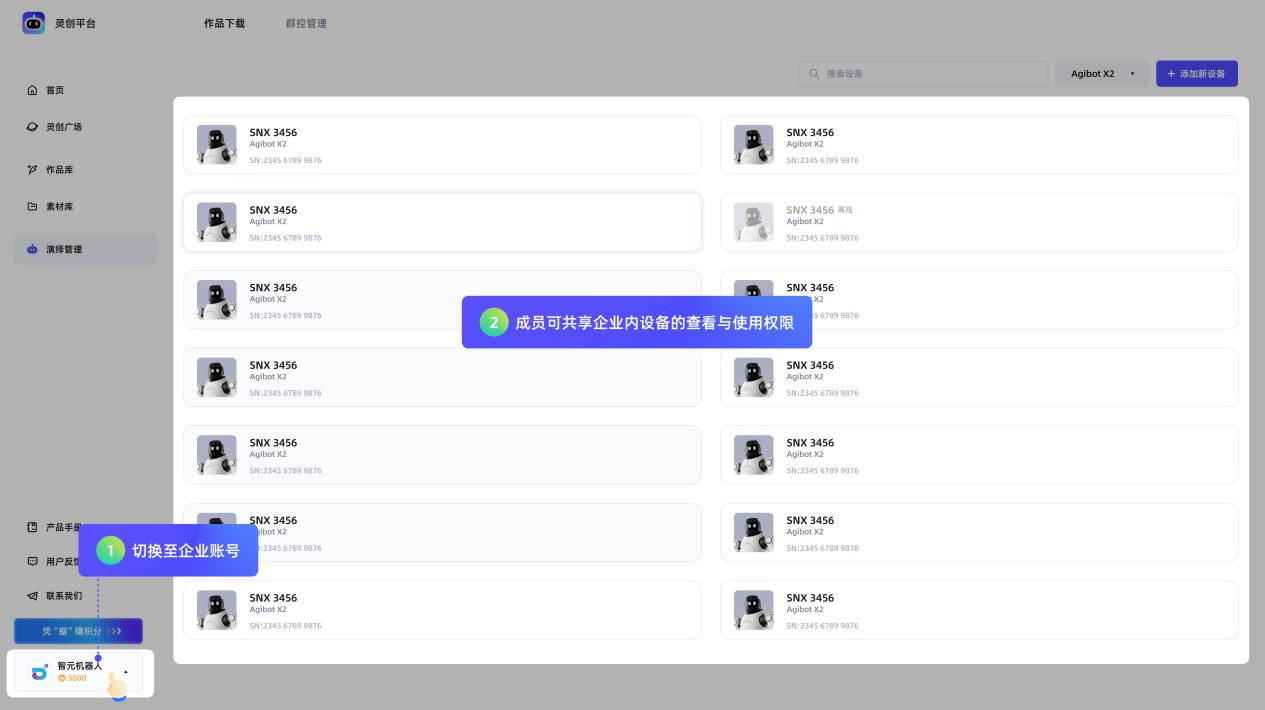Open the 作品库 feather pen icon
Image resolution: width=1265 pixels, height=710 pixels.
point(31,170)
